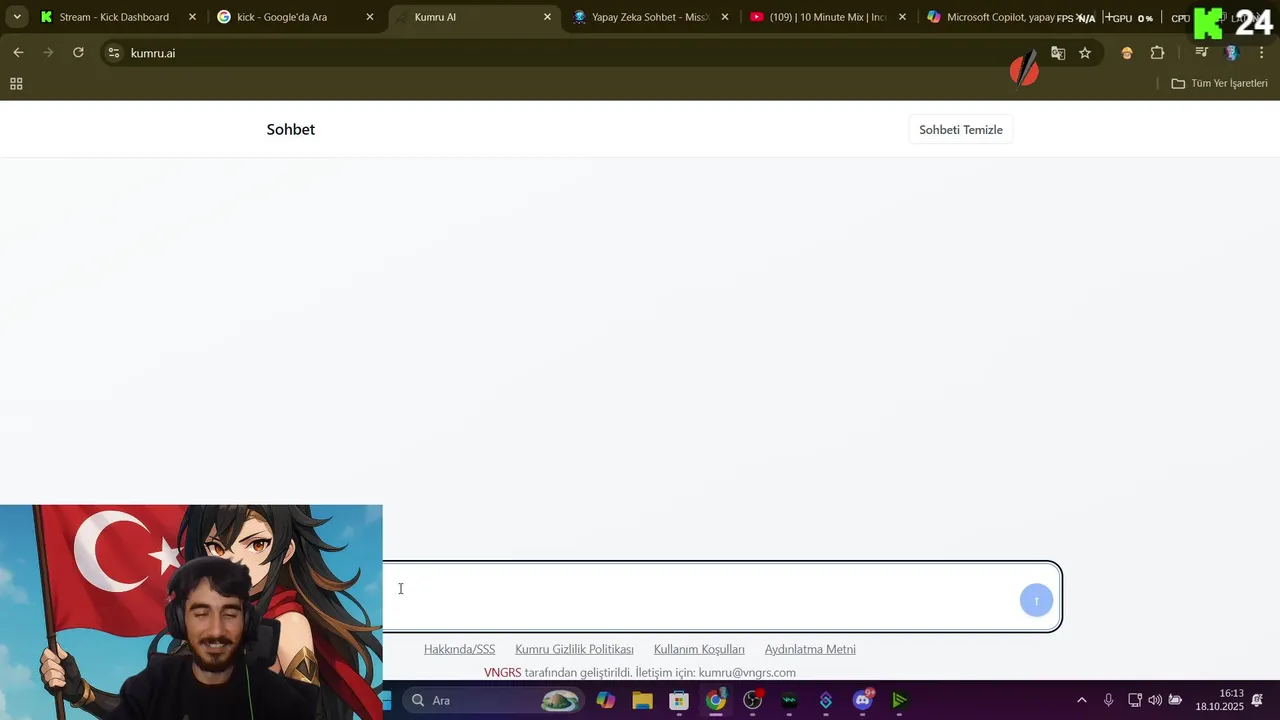Open the Hakkında/SSS link
Screen dimensions: 1280x720
tap(459, 650)
